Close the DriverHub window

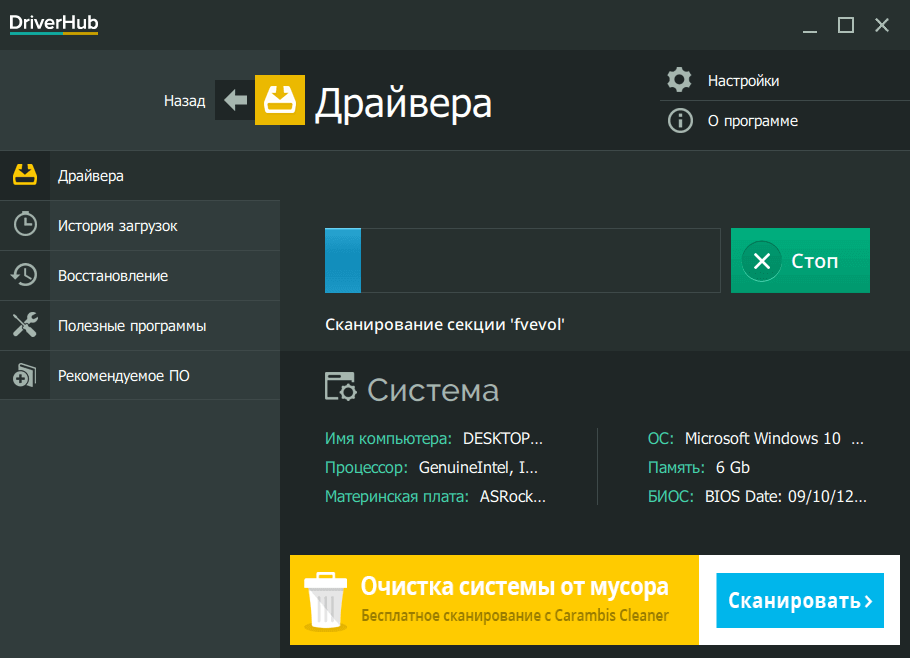click(x=882, y=25)
